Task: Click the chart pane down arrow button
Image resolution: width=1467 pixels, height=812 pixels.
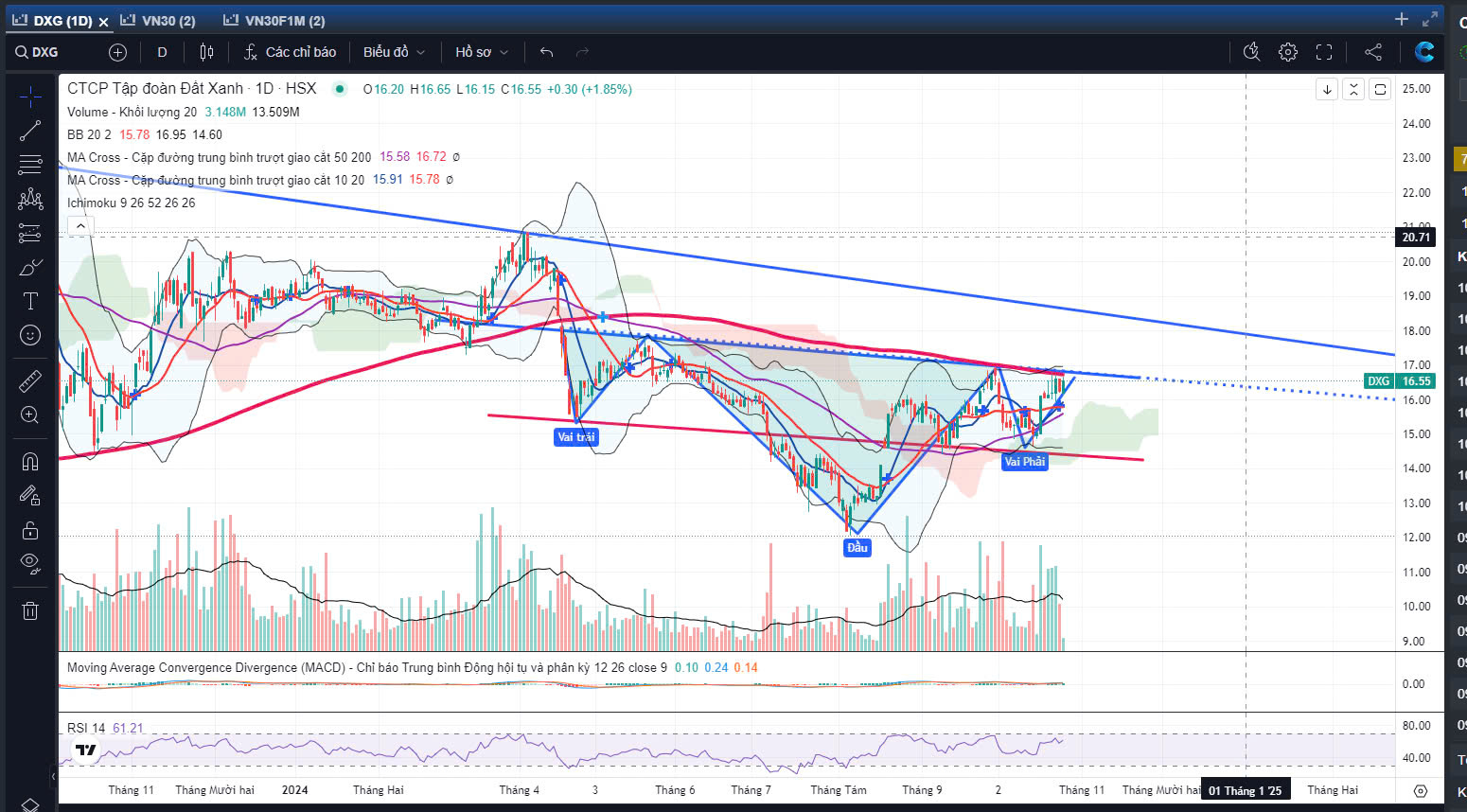Action: (1327, 89)
